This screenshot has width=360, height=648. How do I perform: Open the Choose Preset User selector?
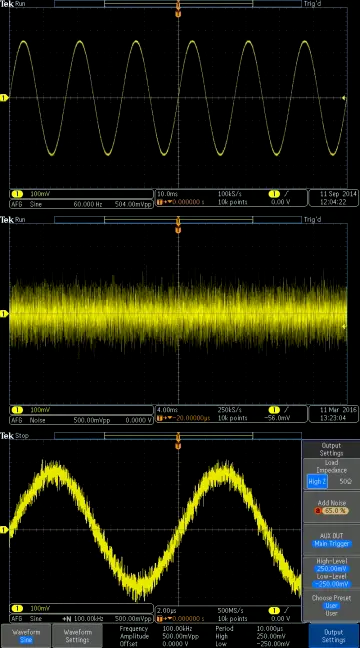click(331, 605)
